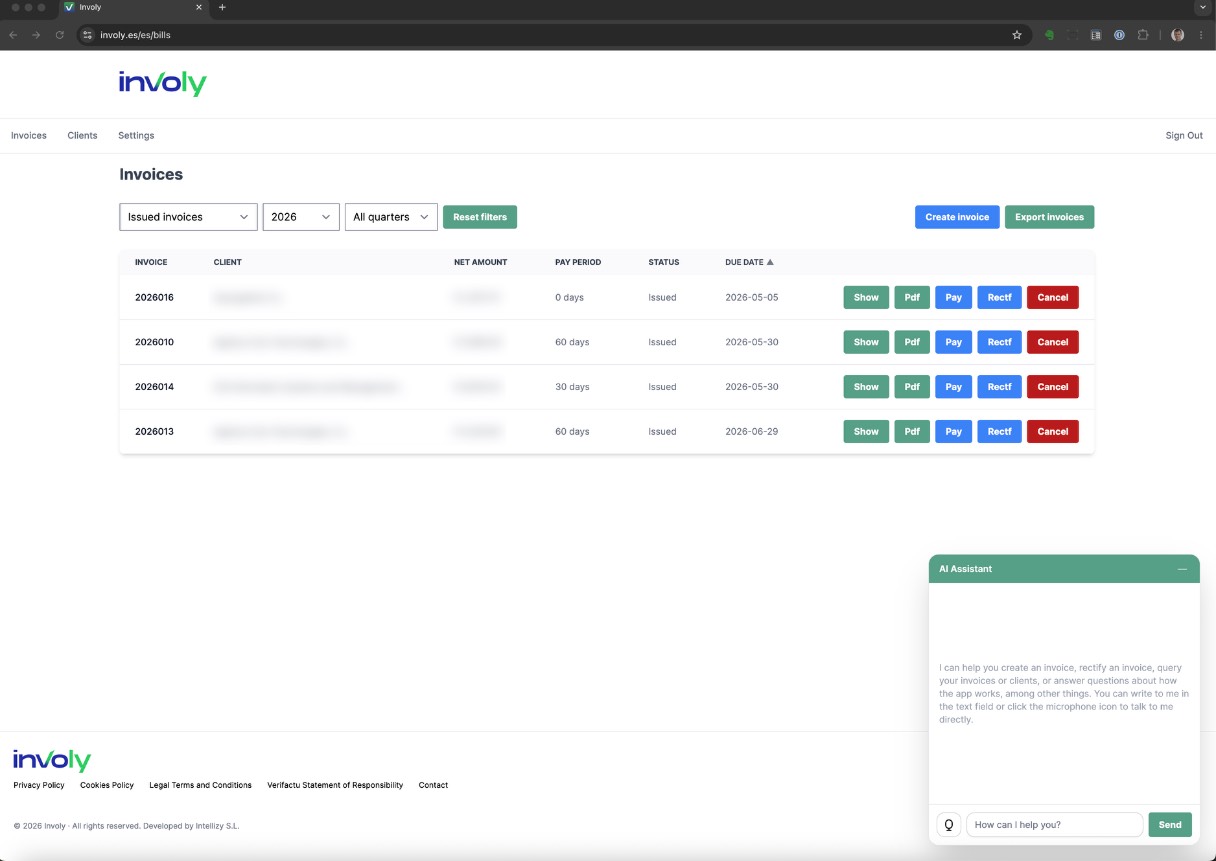Open the Invoices menu item

[x=29, y=135]
